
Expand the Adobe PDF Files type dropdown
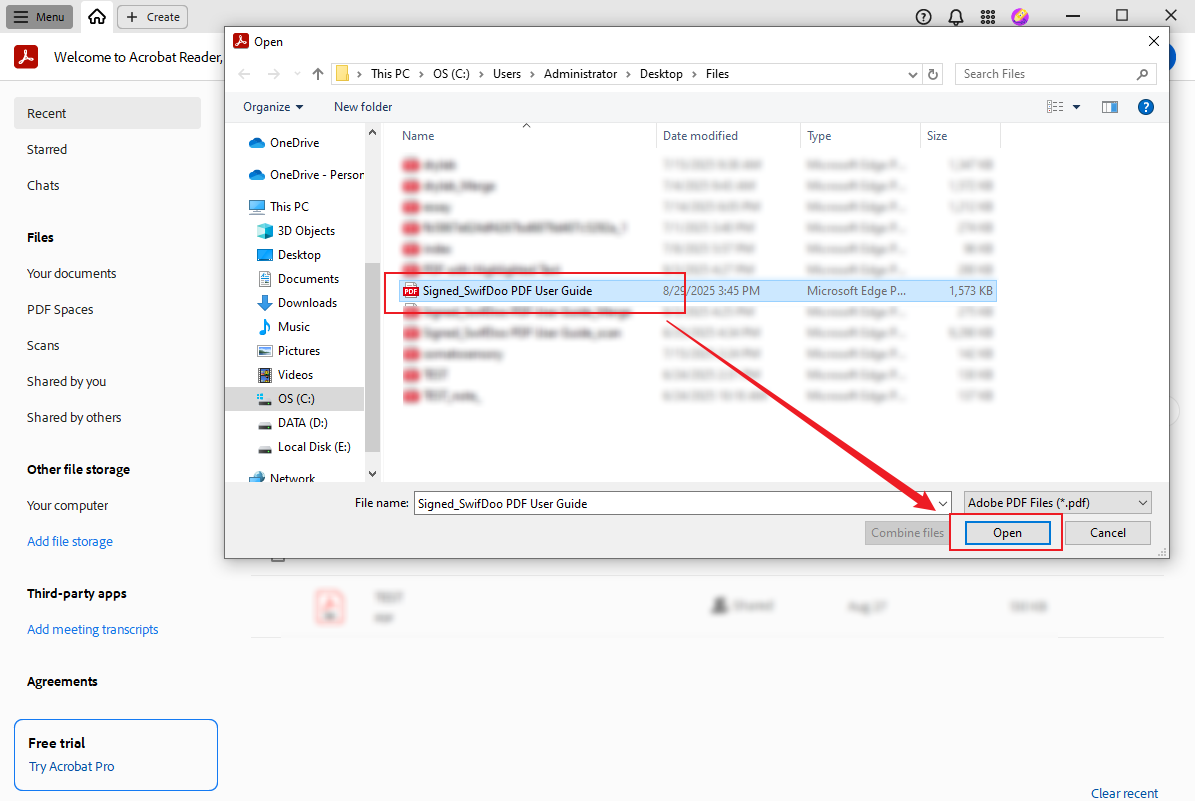pyautogui.click(x=1057, y=503)
